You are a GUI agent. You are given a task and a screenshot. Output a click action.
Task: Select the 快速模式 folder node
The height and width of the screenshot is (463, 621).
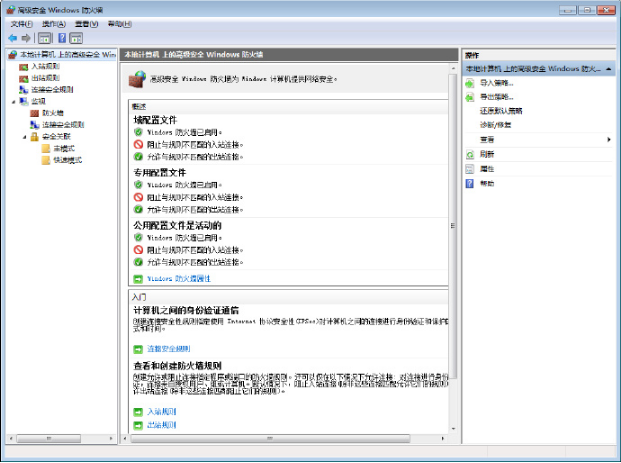67,160
